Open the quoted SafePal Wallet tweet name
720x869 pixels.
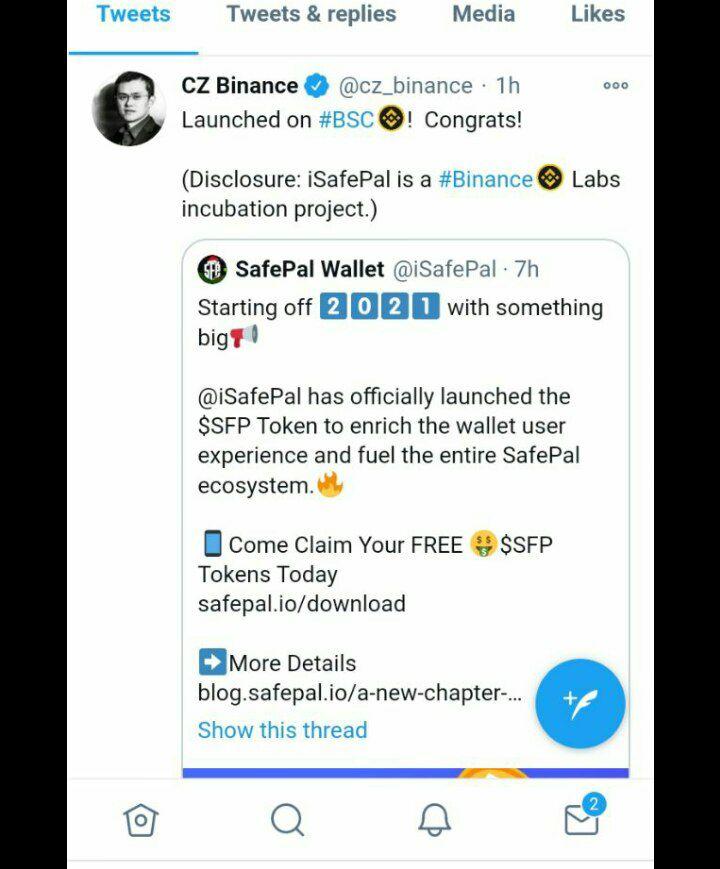[310, 269]
